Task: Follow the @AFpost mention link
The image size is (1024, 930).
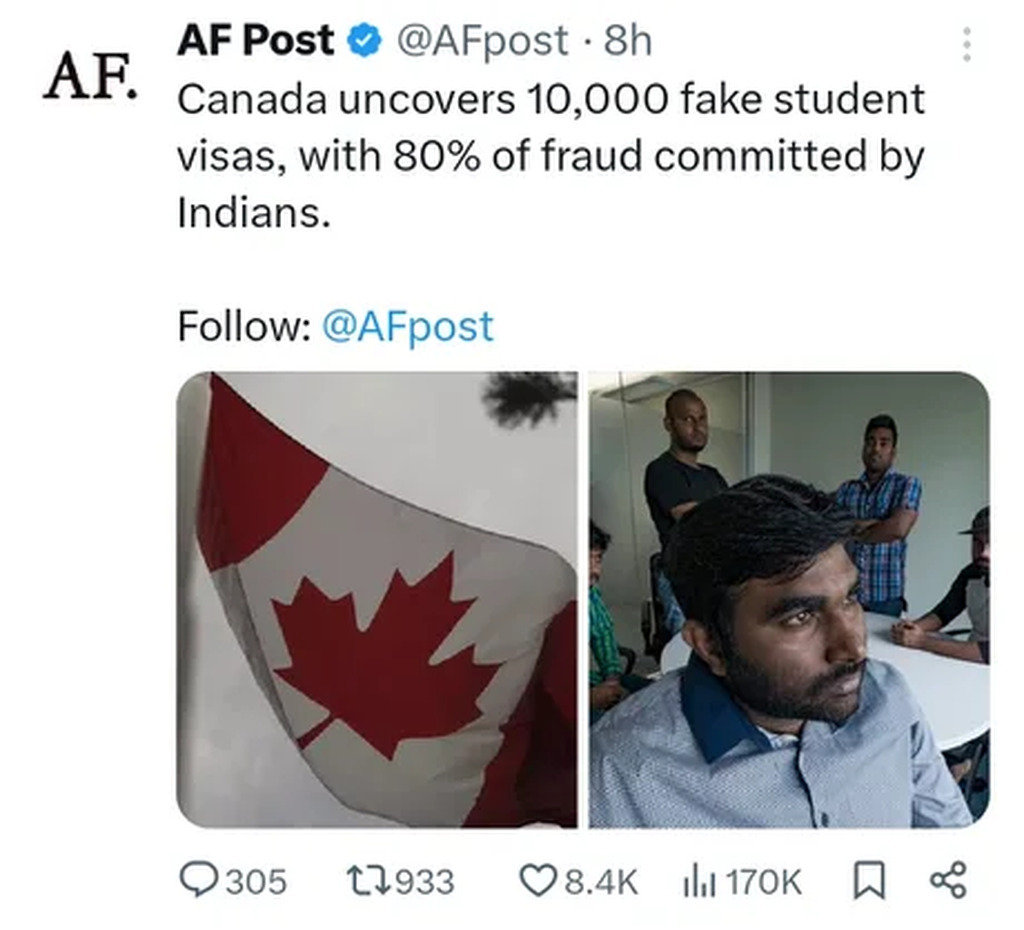Action: (x=407, y=327)
